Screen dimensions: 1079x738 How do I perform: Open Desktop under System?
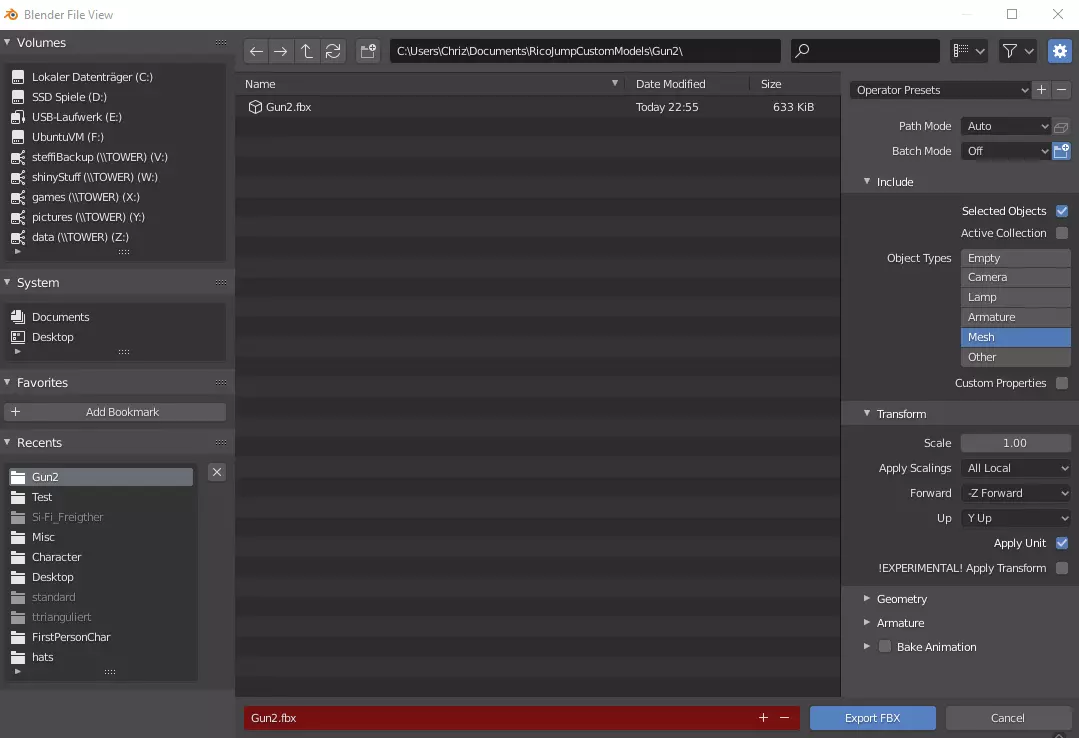[114, 337]
